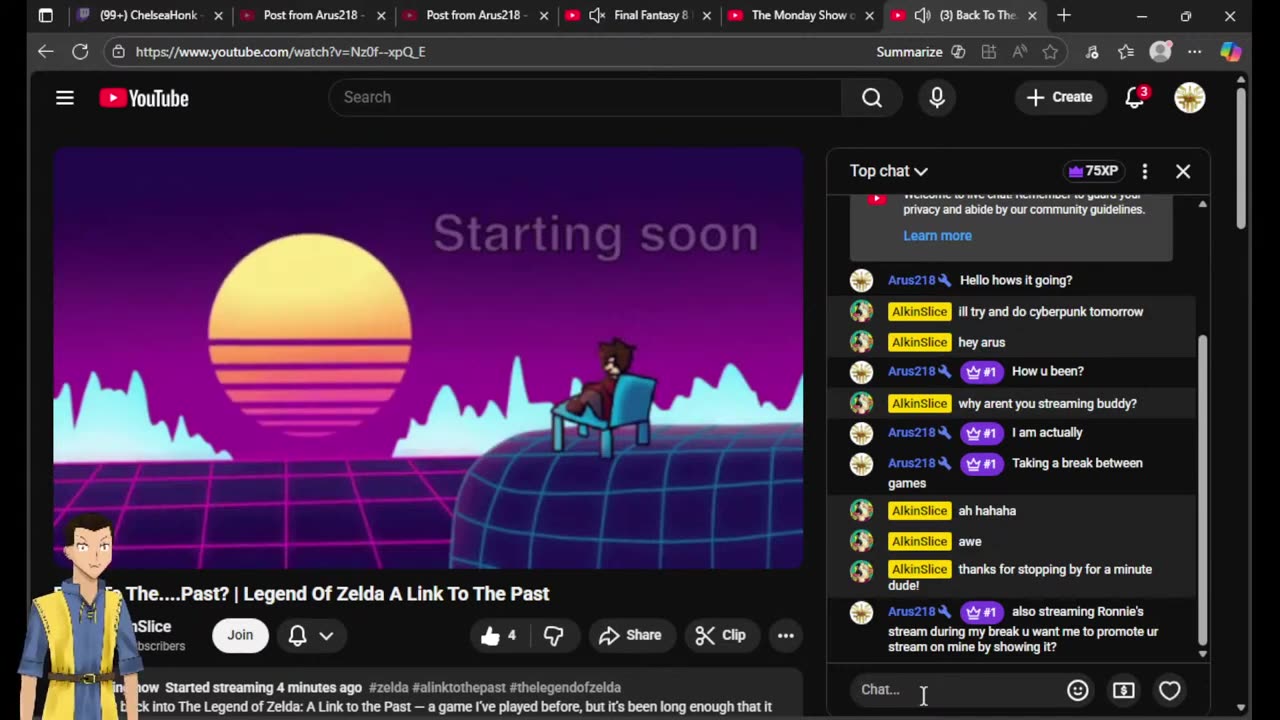The height and width of the screenshot is (720, 1280).
Task: Reload the current page
Action: [80, 51]
